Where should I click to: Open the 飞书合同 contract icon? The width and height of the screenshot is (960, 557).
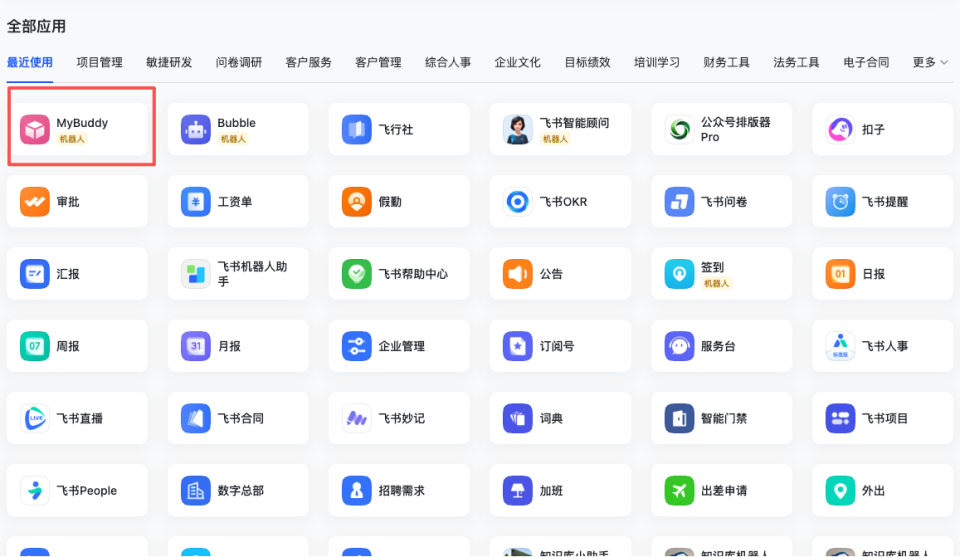[x=196, y=418]
